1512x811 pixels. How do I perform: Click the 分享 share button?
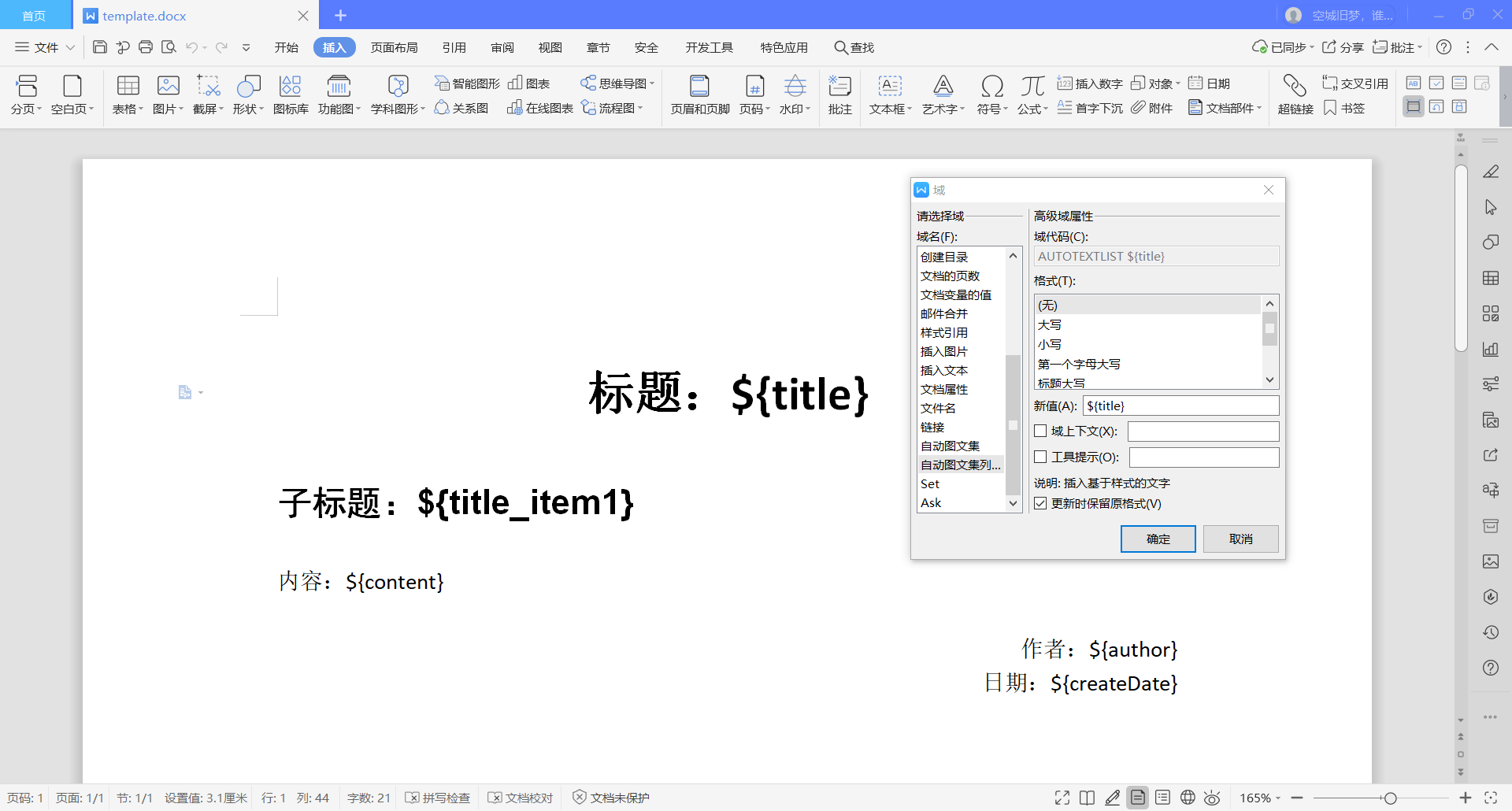[x=1343, y=47]
